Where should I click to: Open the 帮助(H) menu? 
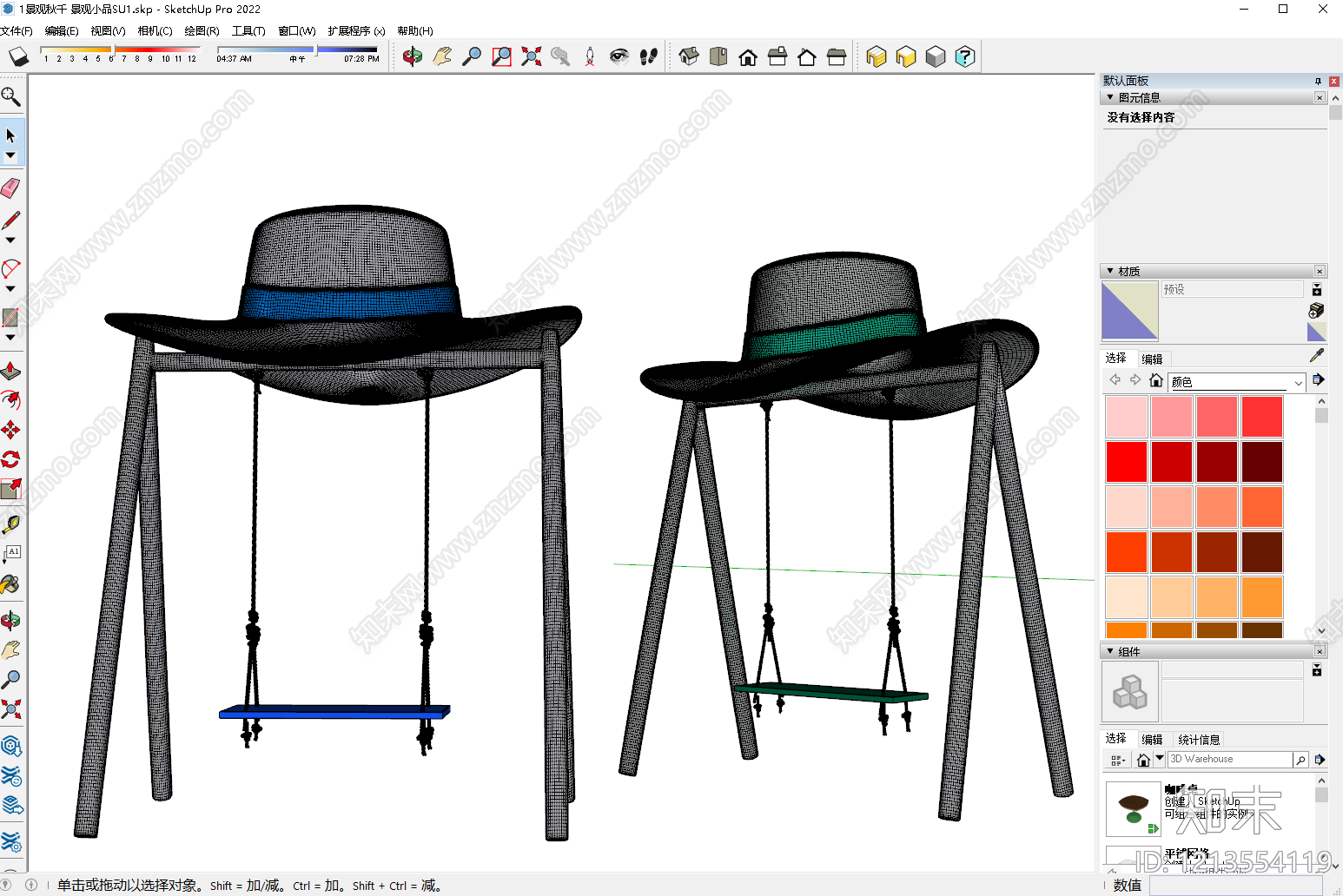pyautogui.click(x=415, y=30)
